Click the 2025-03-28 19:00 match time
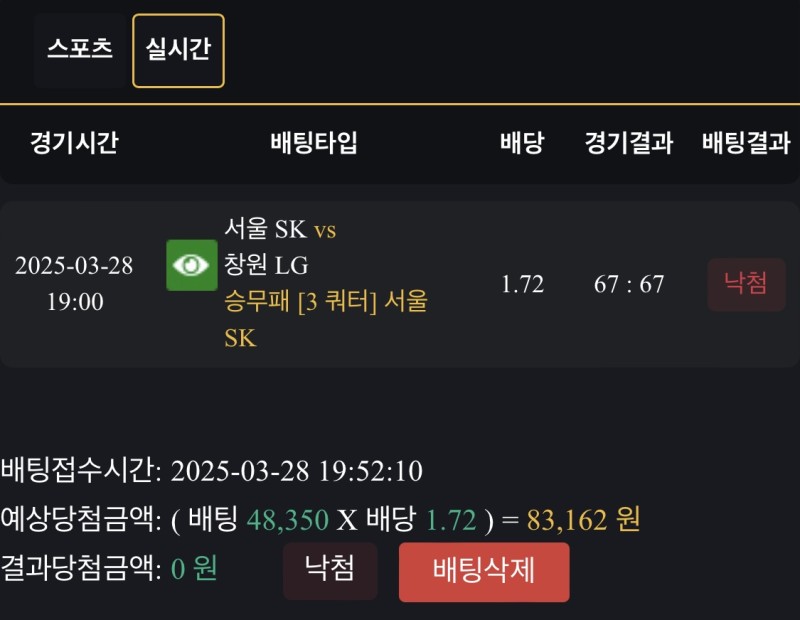The height and width of the screenshot is (620, 800). [74, 283]
